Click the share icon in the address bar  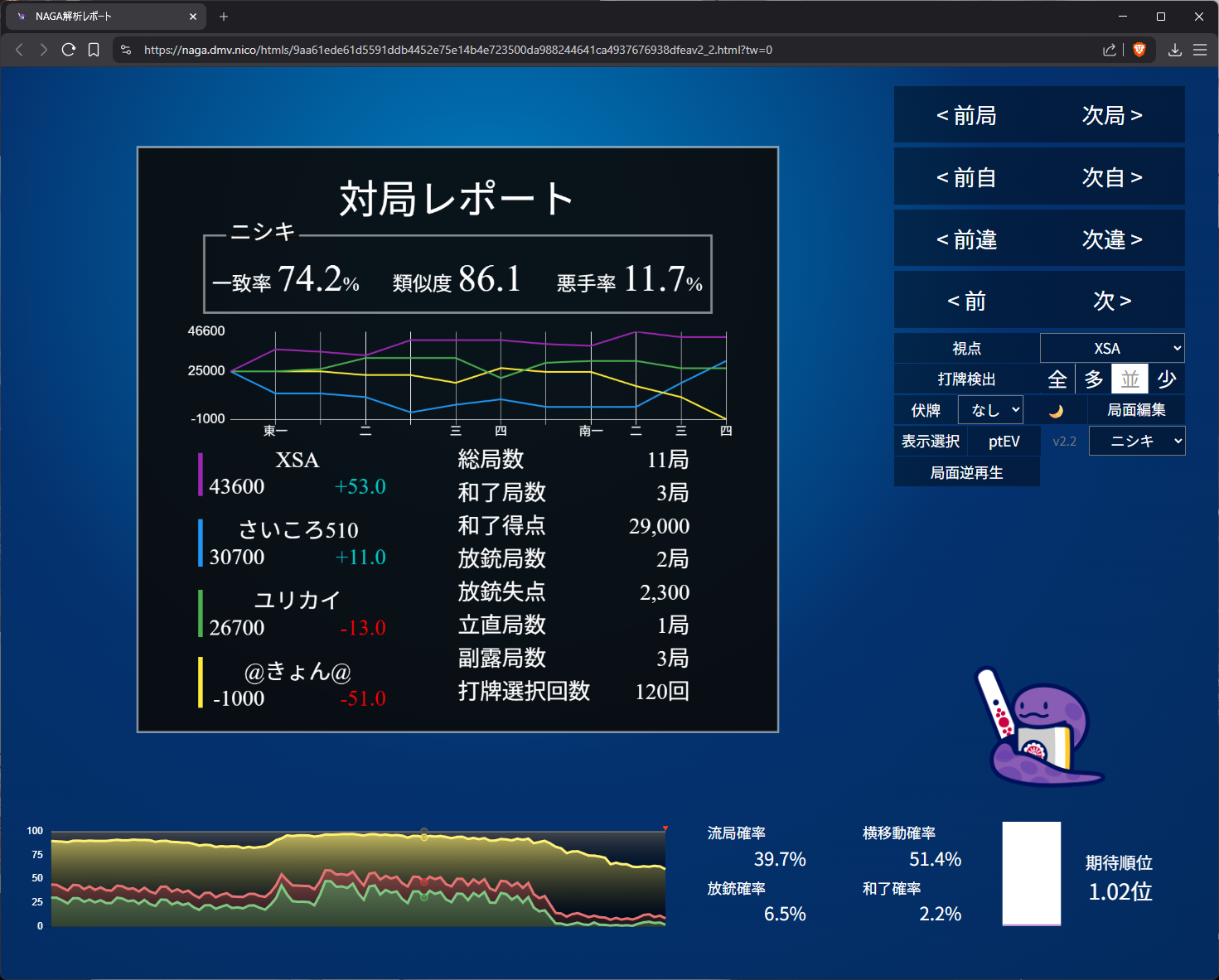tap(1109, 50)
